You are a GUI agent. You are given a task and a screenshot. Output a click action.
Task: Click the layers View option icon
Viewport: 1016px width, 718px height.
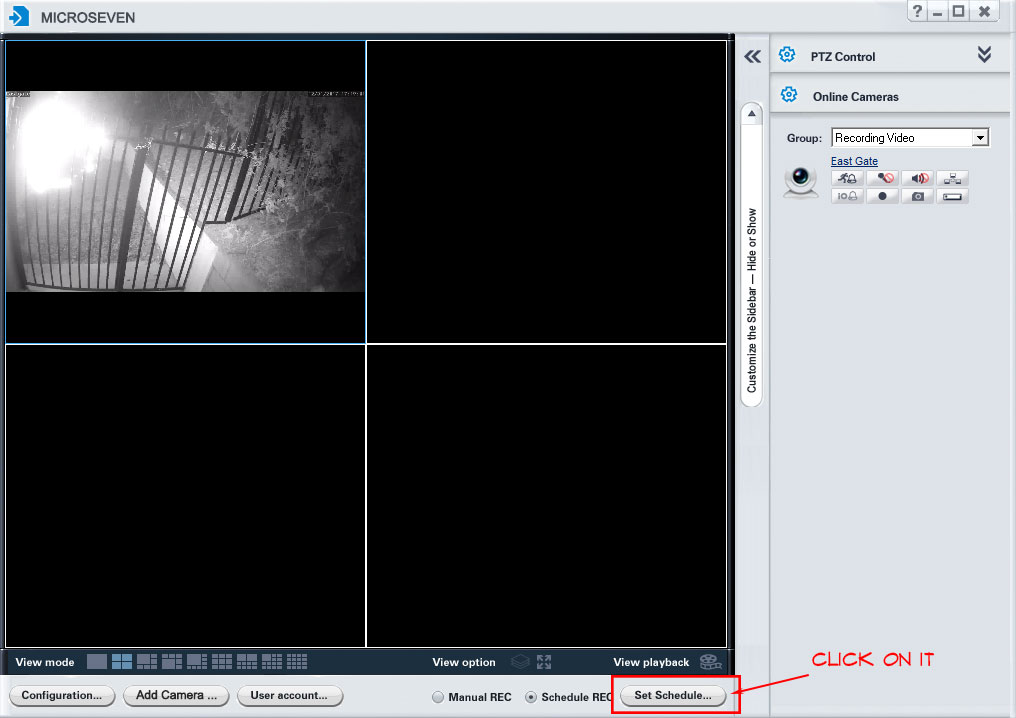click(520, 662)
